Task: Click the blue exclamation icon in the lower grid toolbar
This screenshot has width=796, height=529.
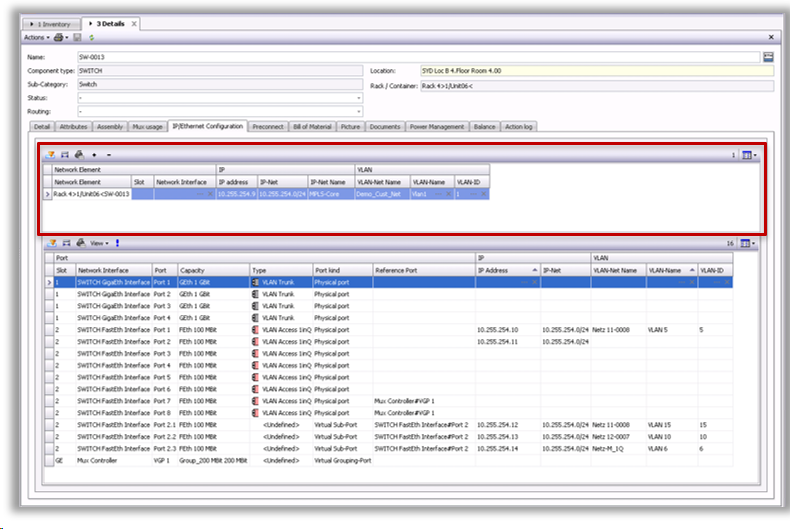Action: click(x=117, y=243)
